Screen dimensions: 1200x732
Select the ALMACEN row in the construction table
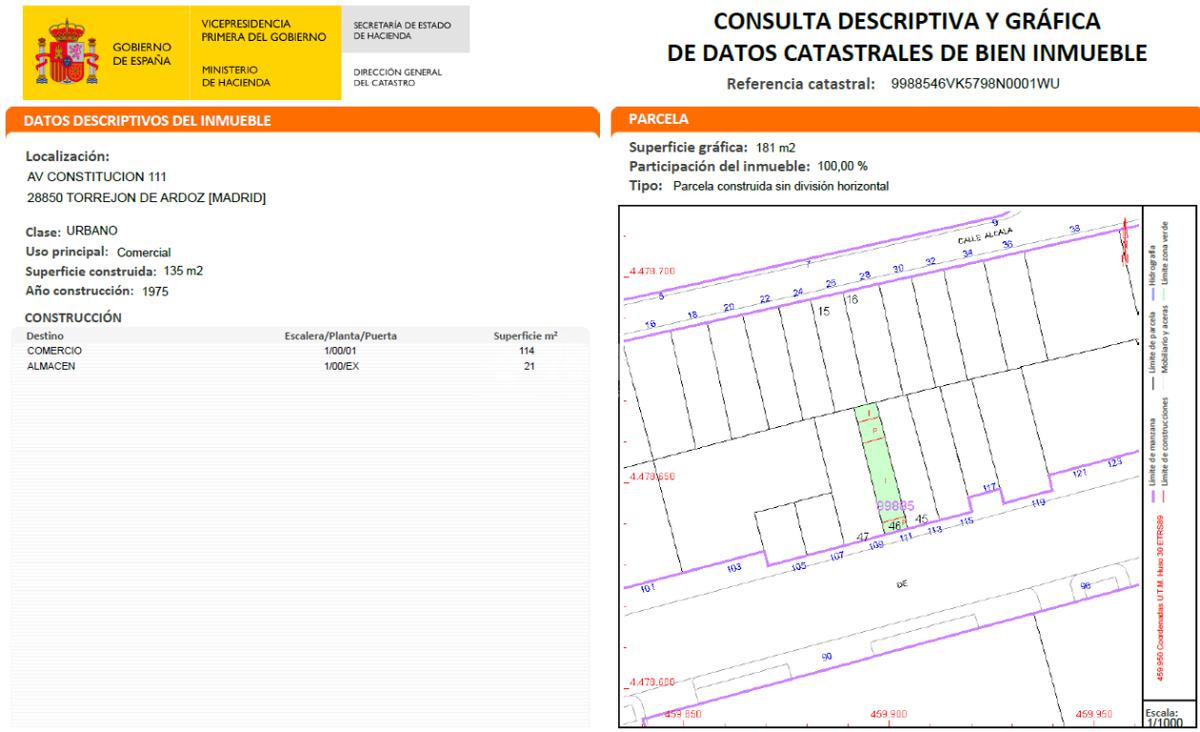click(290, 367)
